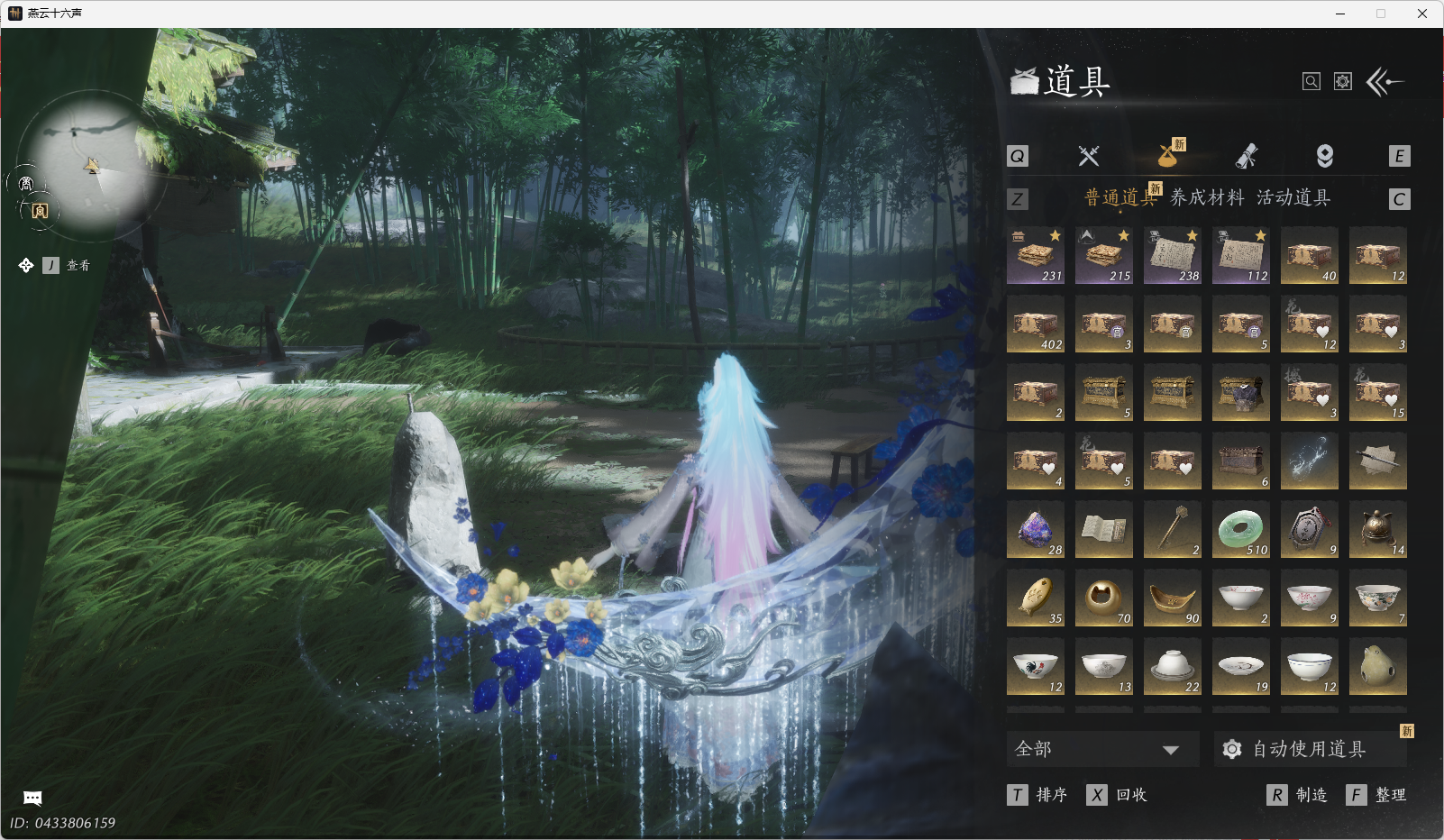Screen dimensions: 1444x840
Task: Open the 养成材料 tab
Action: (x=1207, y=197)
